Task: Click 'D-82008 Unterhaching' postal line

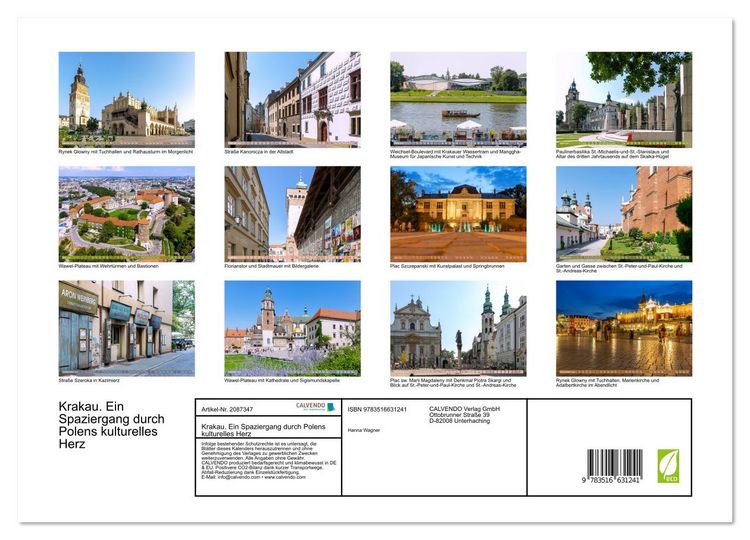Action: point(459,421)
